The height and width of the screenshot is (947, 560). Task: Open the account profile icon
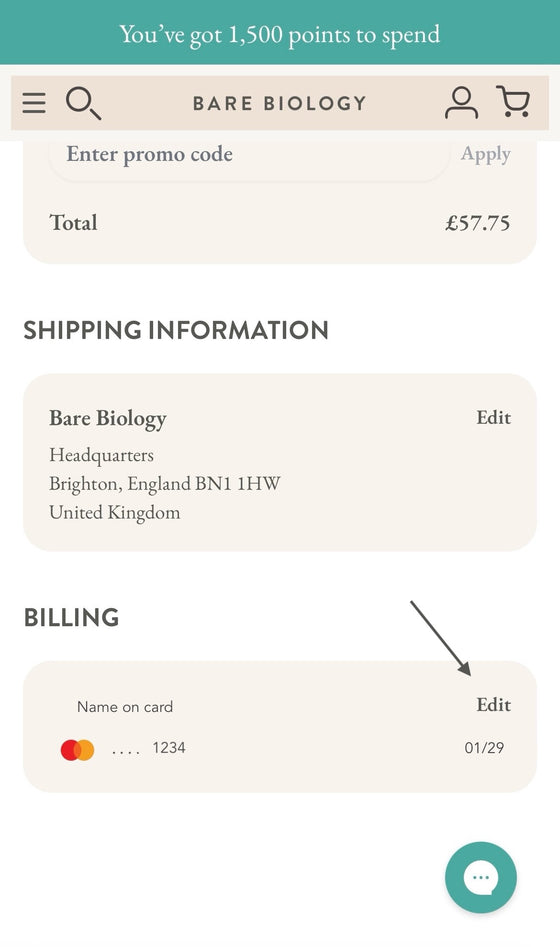pos(462,103)
